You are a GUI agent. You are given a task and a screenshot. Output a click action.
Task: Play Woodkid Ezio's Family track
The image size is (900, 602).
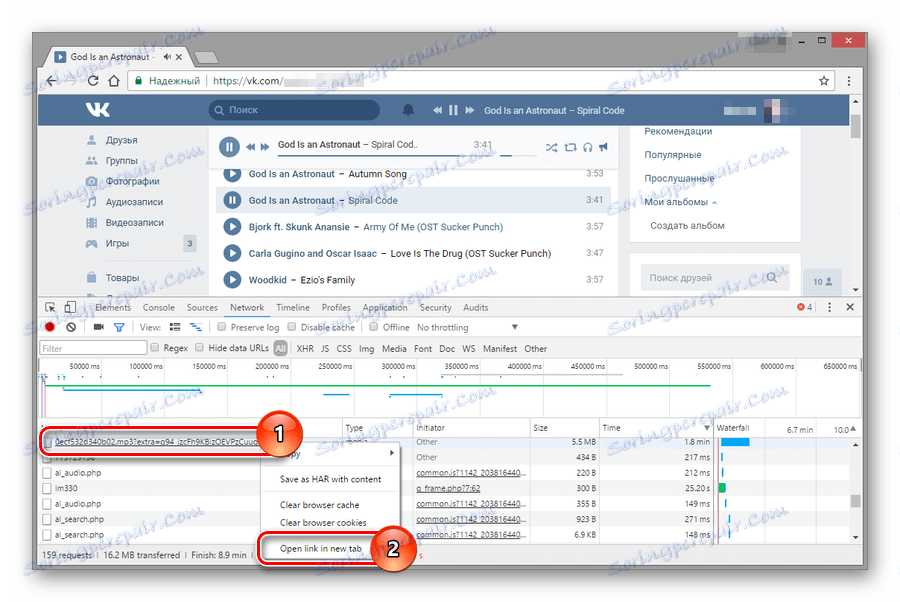tap(232, 279)
